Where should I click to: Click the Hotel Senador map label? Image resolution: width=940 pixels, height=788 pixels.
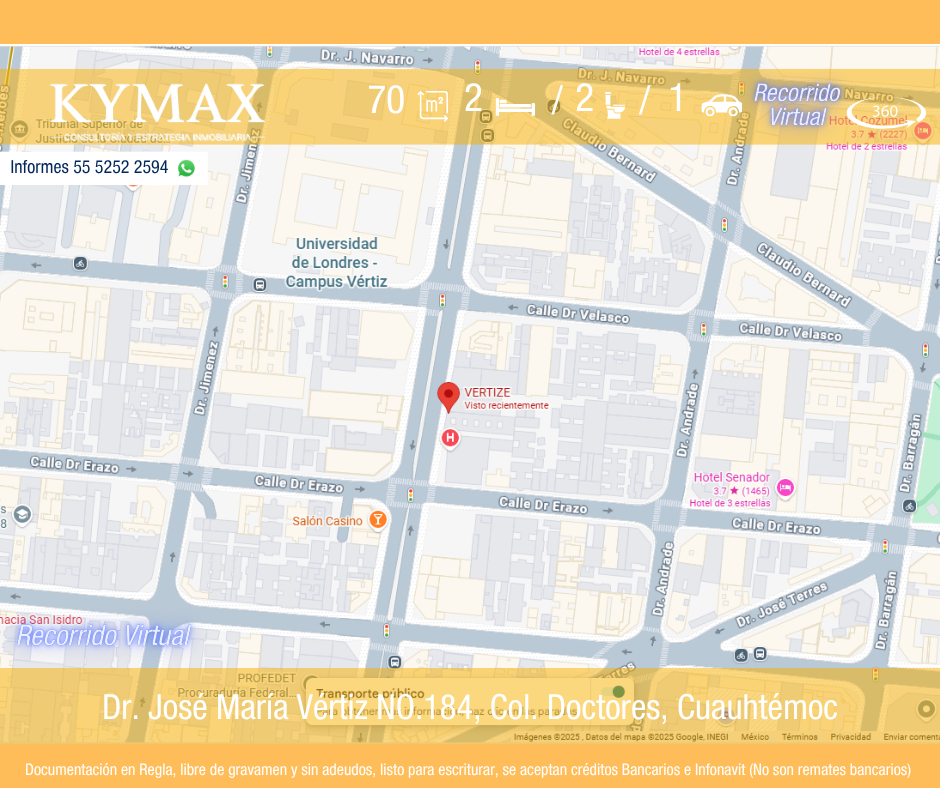point(732,477)
